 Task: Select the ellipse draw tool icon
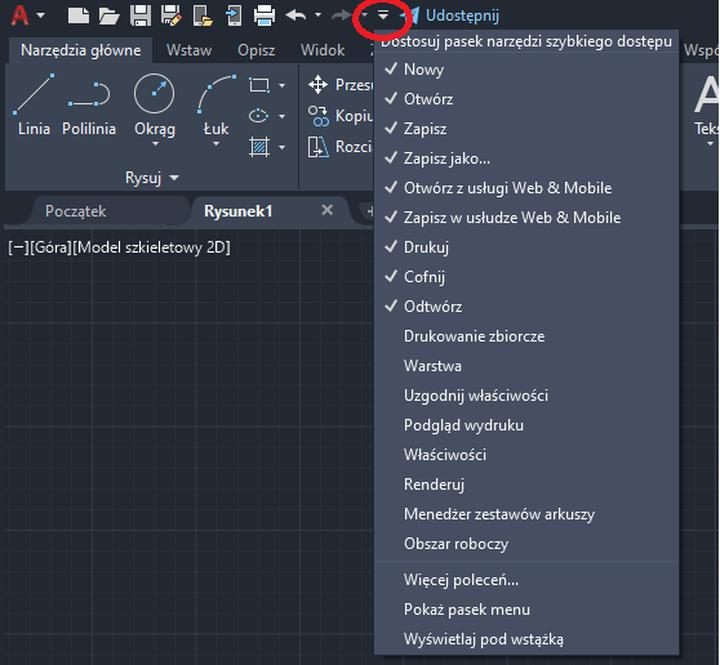[259, 116]
